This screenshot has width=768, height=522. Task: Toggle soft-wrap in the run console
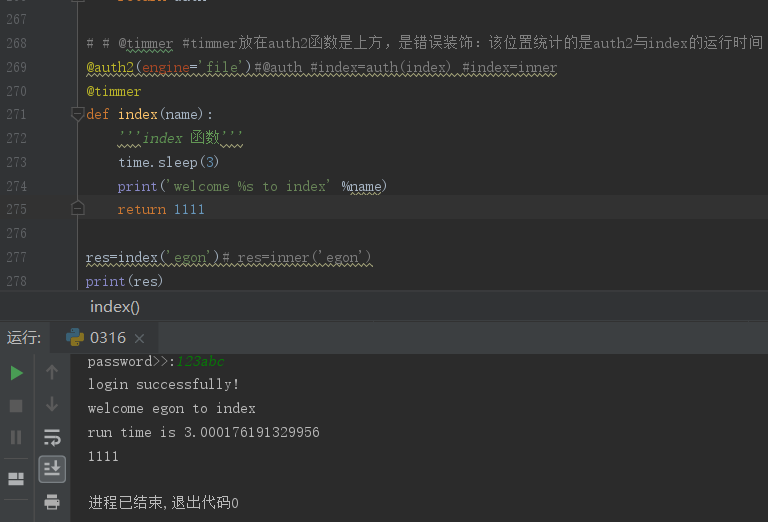[x=52, y=437]
